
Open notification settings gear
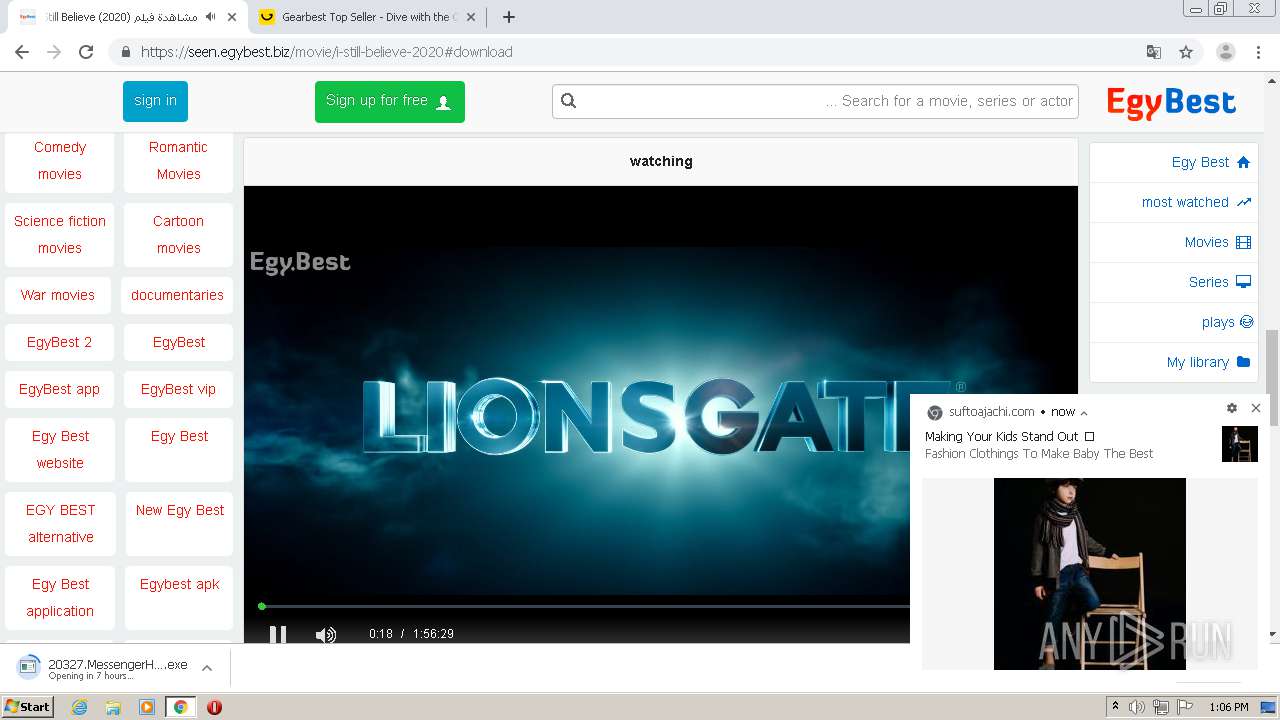[1232, 408]
